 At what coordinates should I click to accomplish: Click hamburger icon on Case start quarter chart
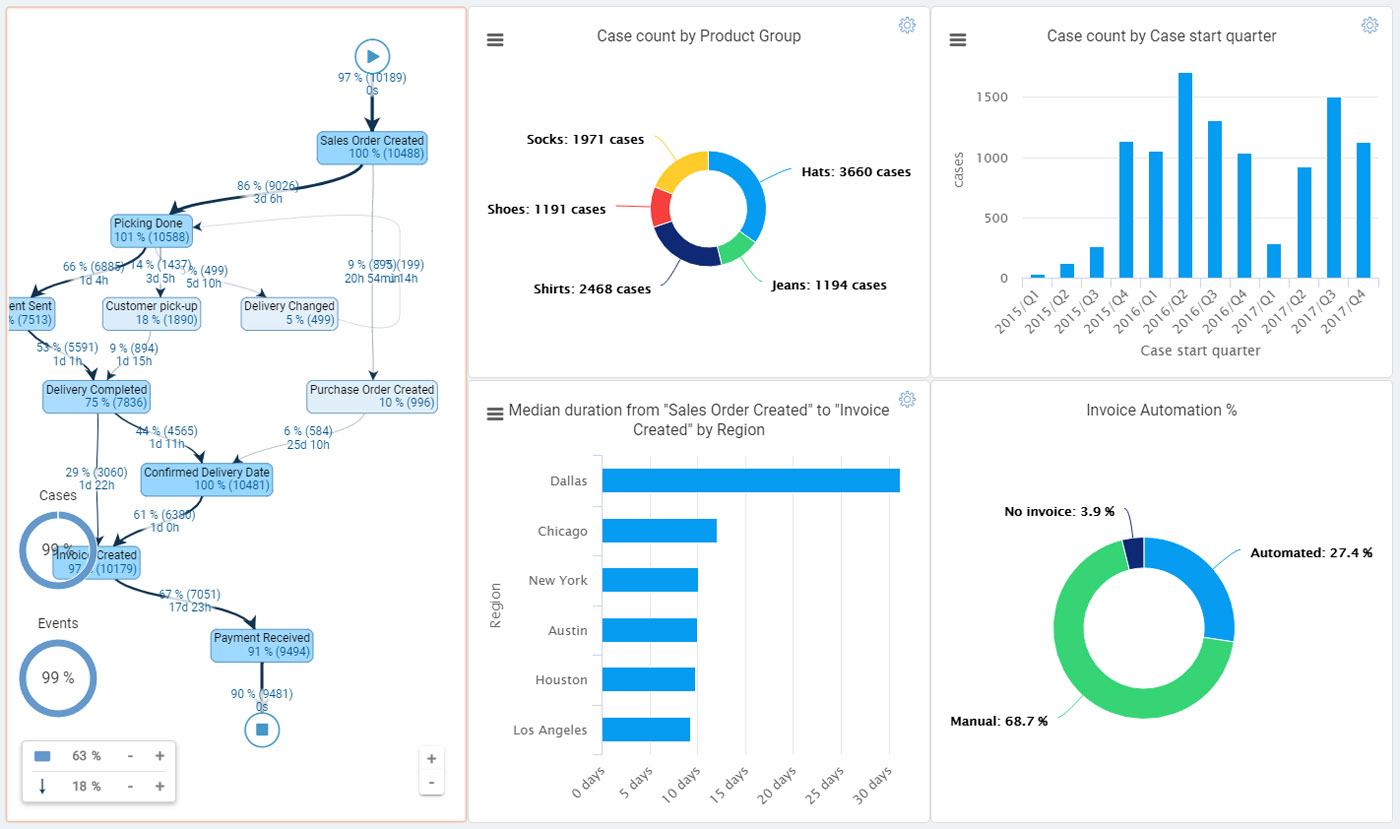click(x=958, y=39)
